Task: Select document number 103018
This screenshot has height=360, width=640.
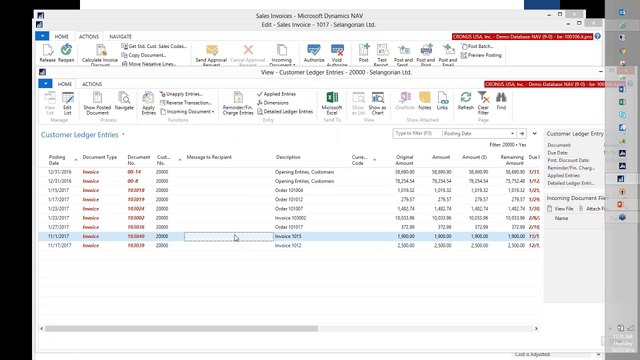Action: [136, 190]
